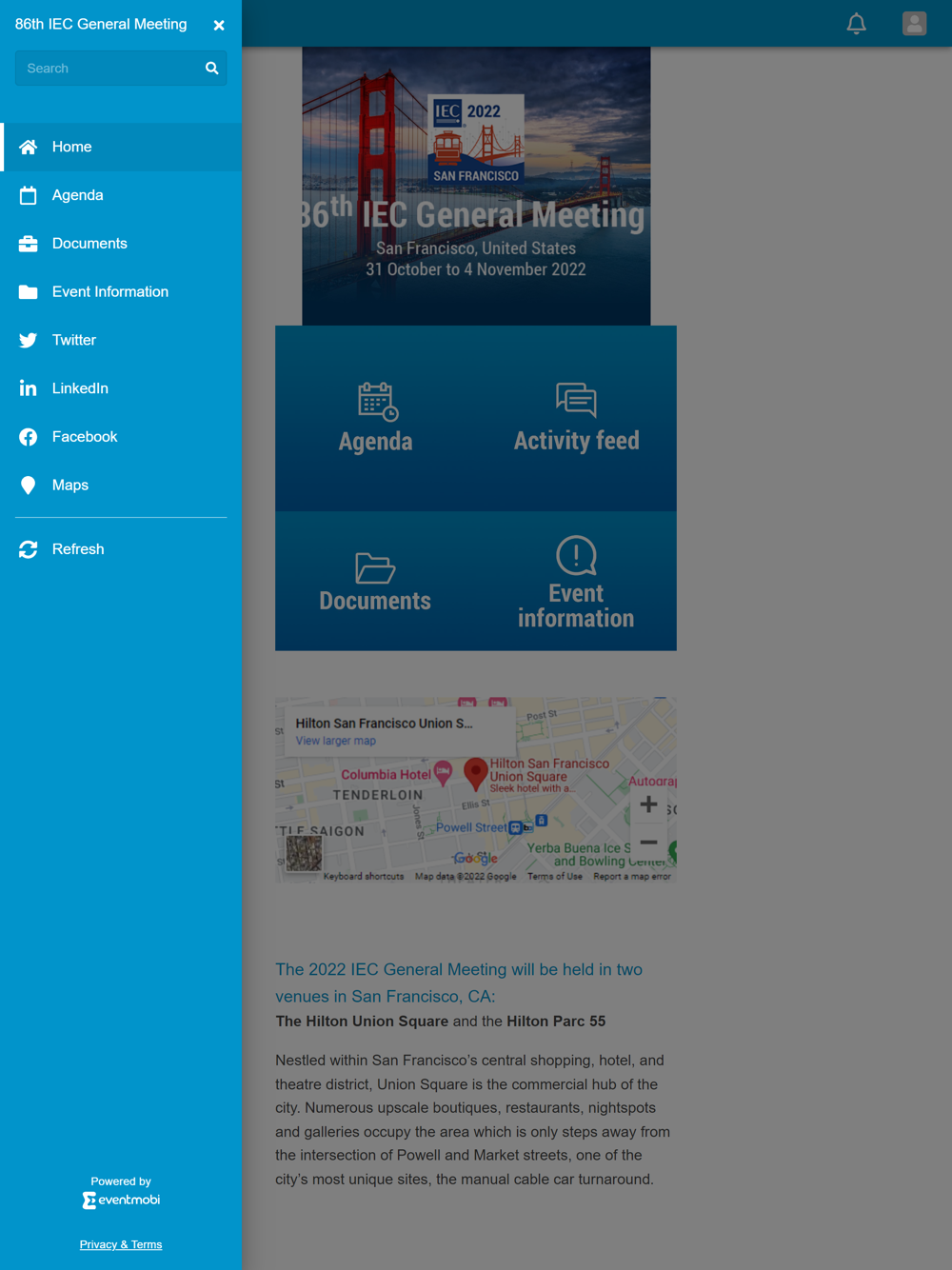
Task: Open the Activity feed tile
Action: [x=576, y=419]
